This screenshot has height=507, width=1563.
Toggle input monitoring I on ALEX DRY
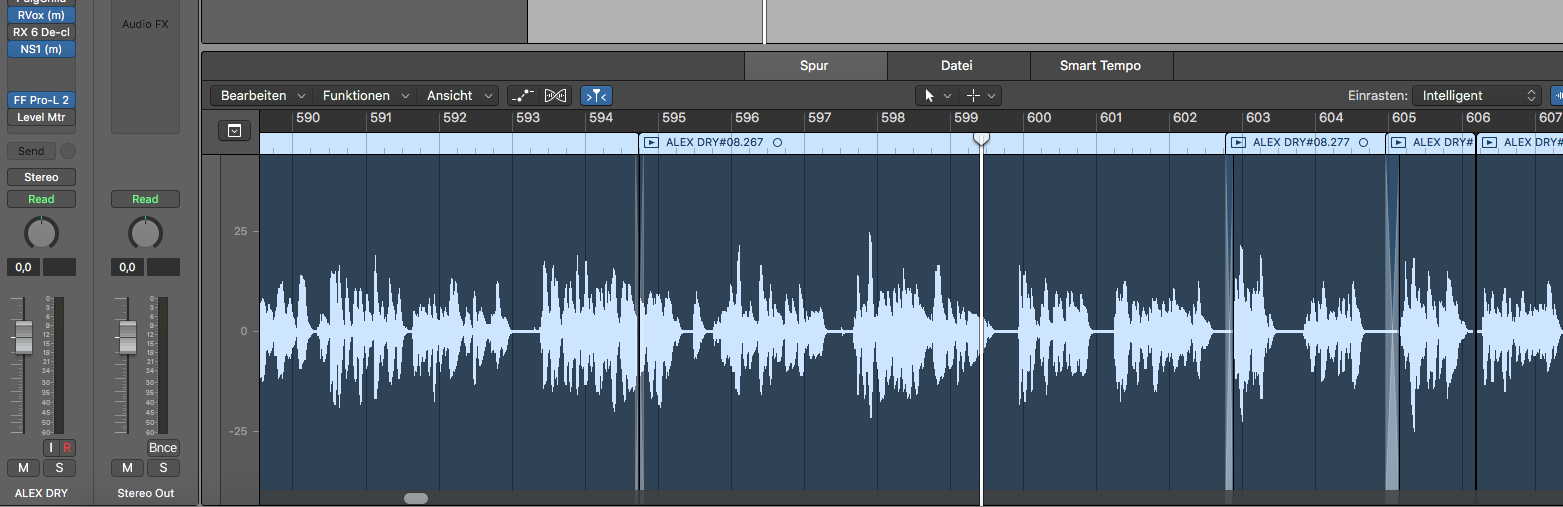[x=51, y=448]
